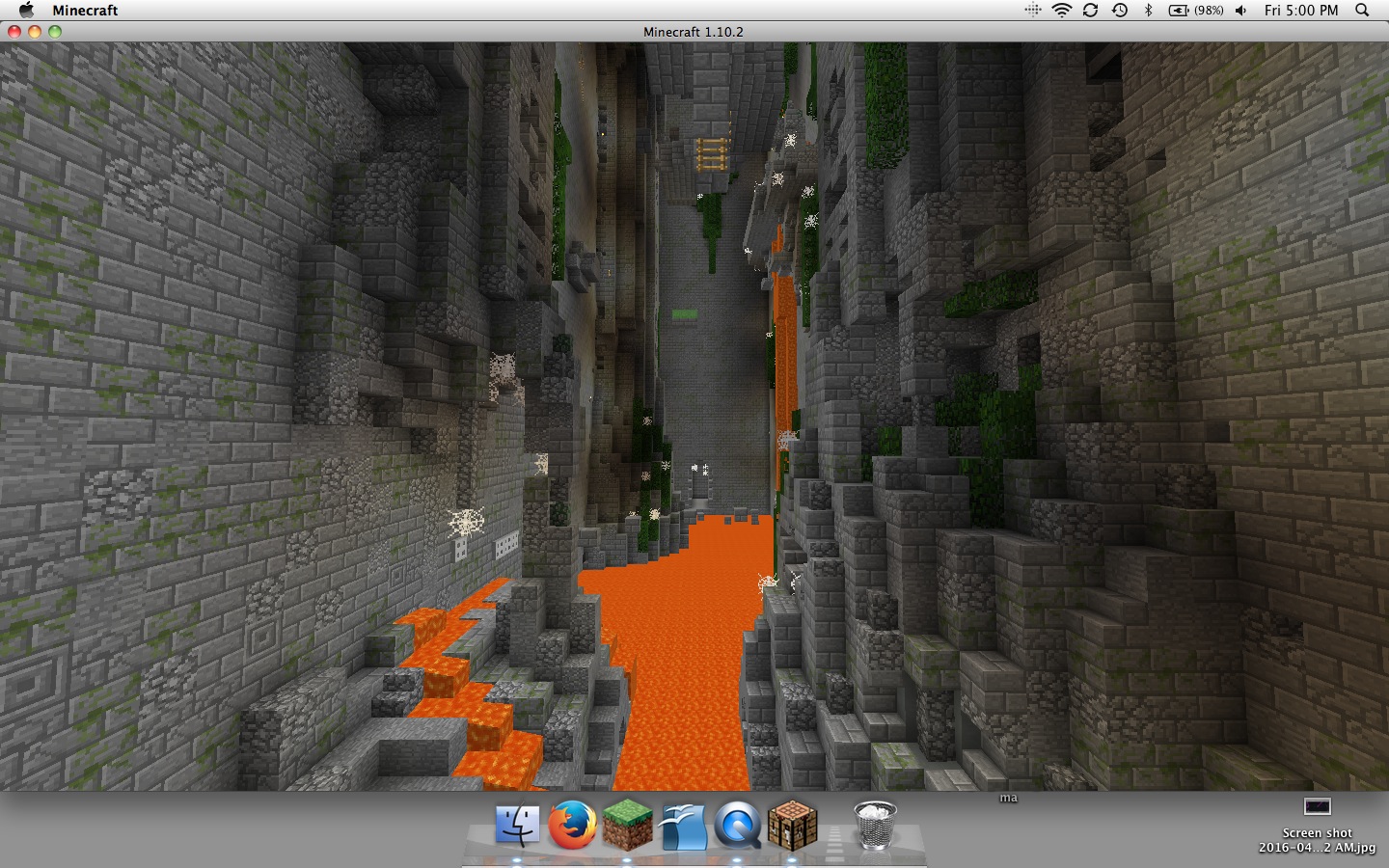Open the Time Machine status menu
Screen dimensions: 1389x868
click(x=1120, y=10)
